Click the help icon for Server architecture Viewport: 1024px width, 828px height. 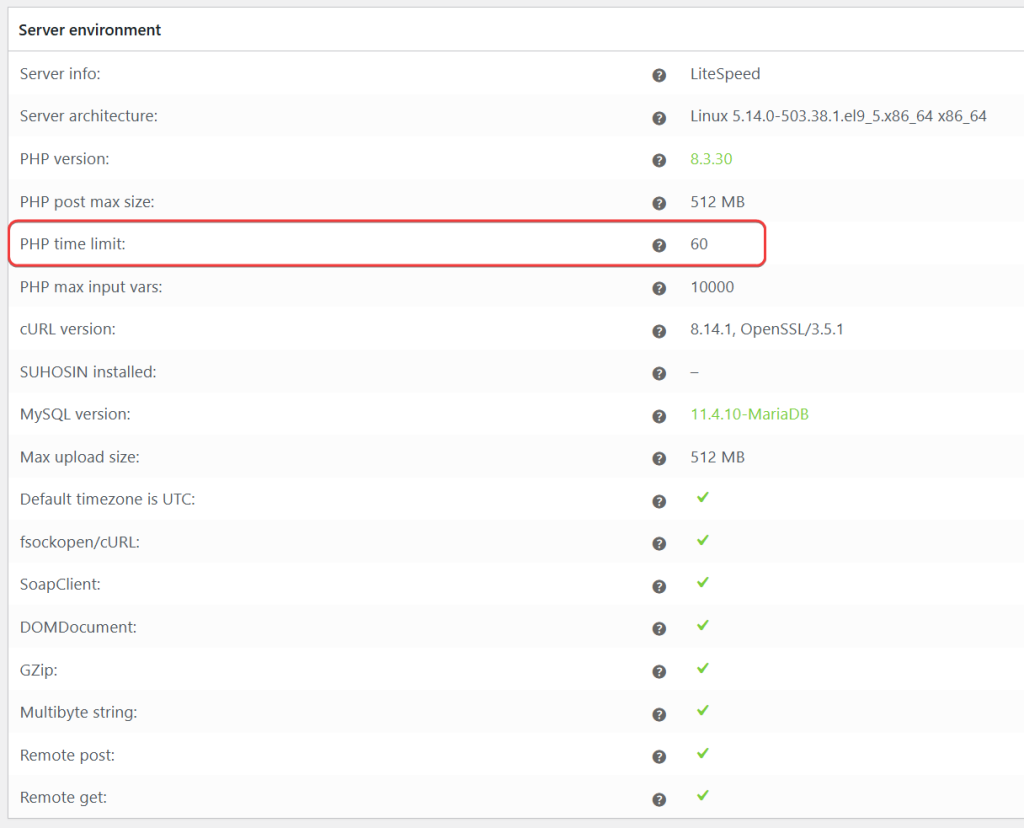point(659,118)
